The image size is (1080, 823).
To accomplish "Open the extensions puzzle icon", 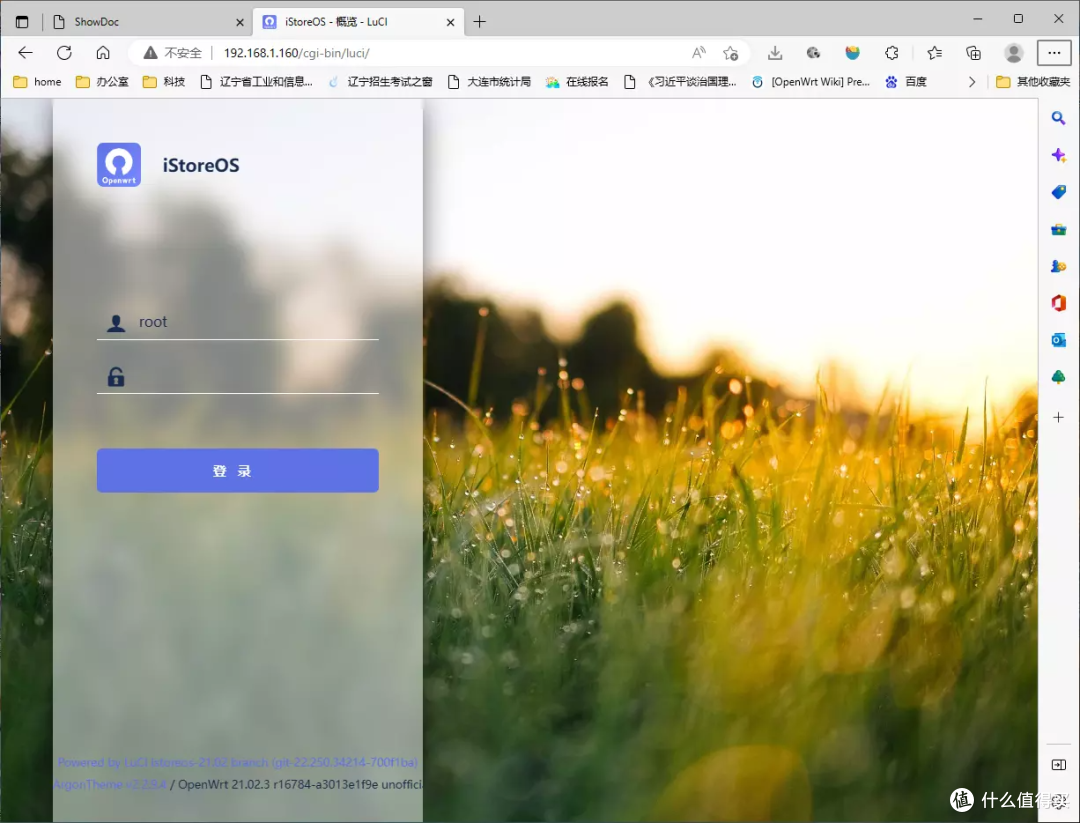I will (x=891, y=53).
